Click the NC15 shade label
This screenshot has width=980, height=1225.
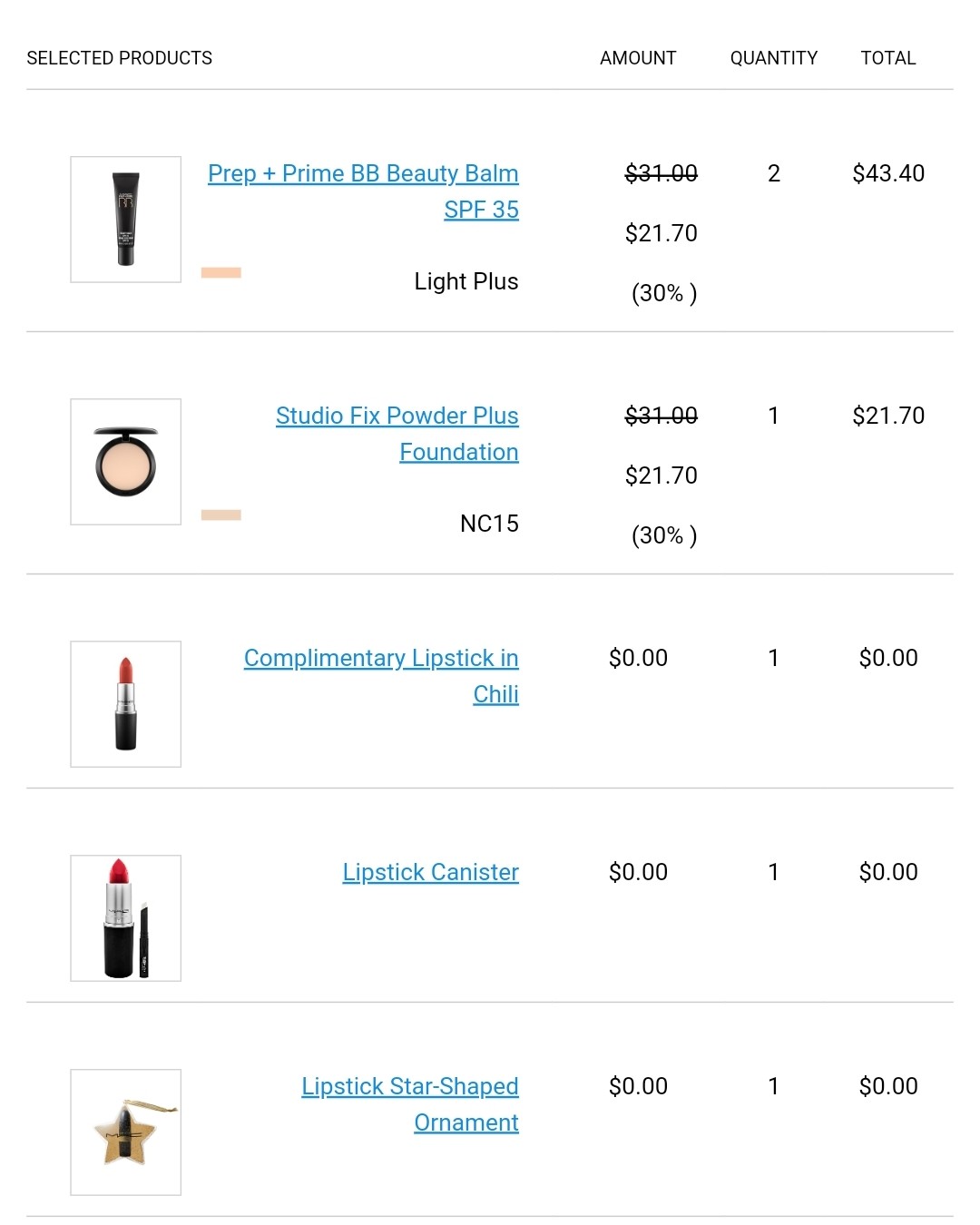point(489,524)
